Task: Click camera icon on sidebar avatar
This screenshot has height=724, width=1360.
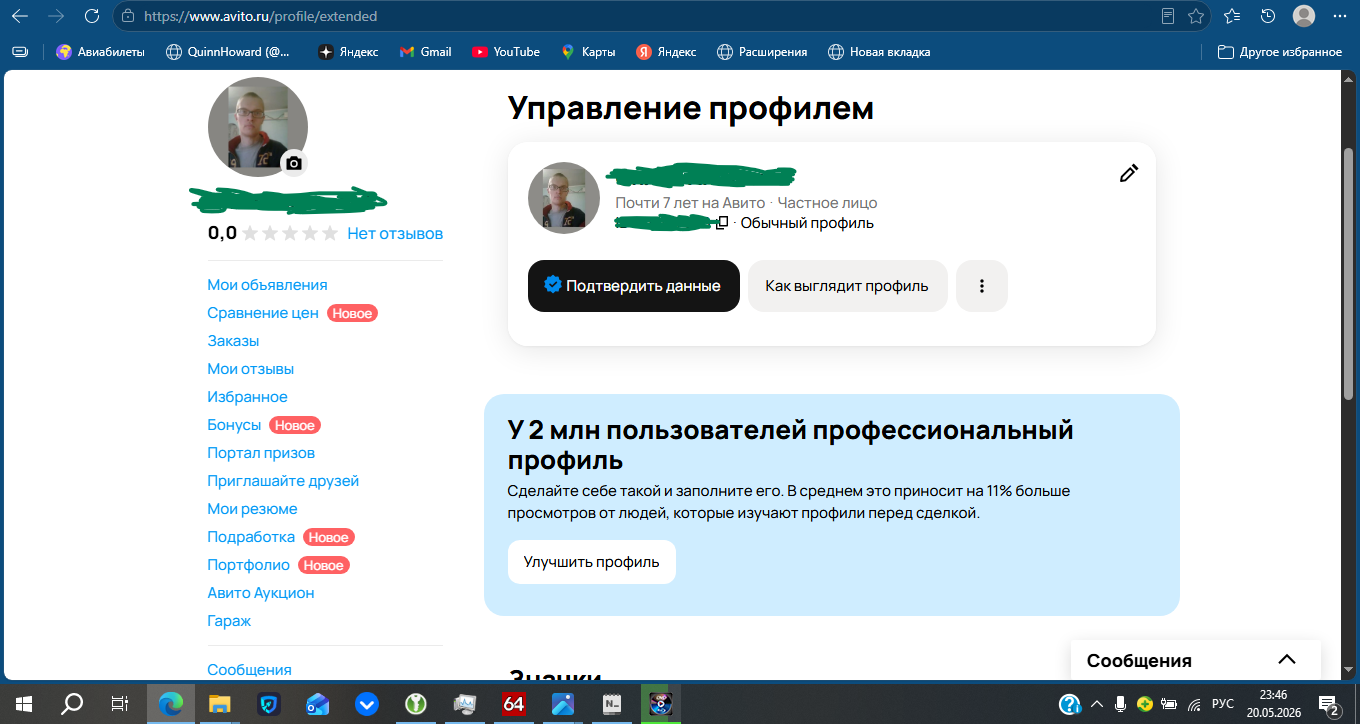Action: point(293,163)
